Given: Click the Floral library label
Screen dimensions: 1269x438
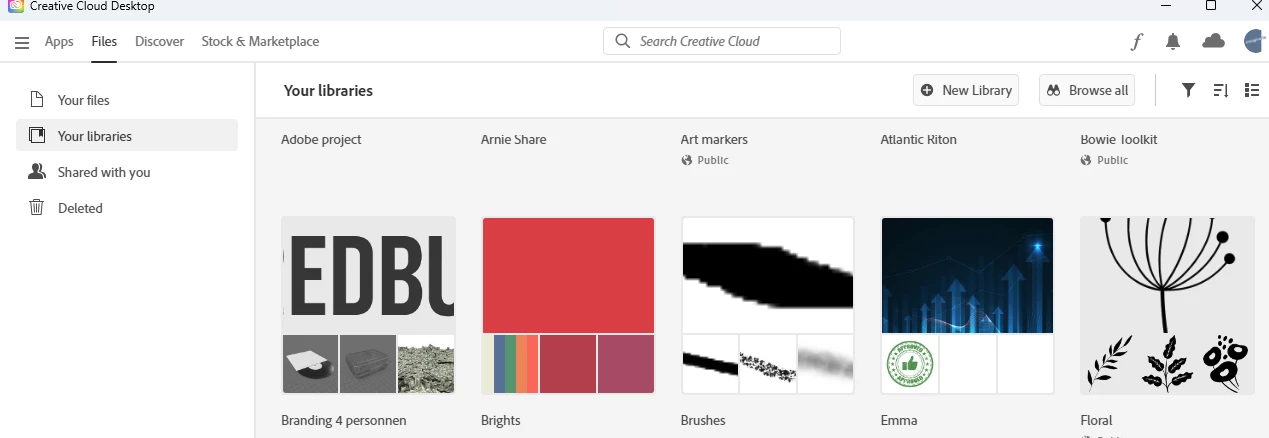Looking at the screenshot, I should click(1096, 420).
